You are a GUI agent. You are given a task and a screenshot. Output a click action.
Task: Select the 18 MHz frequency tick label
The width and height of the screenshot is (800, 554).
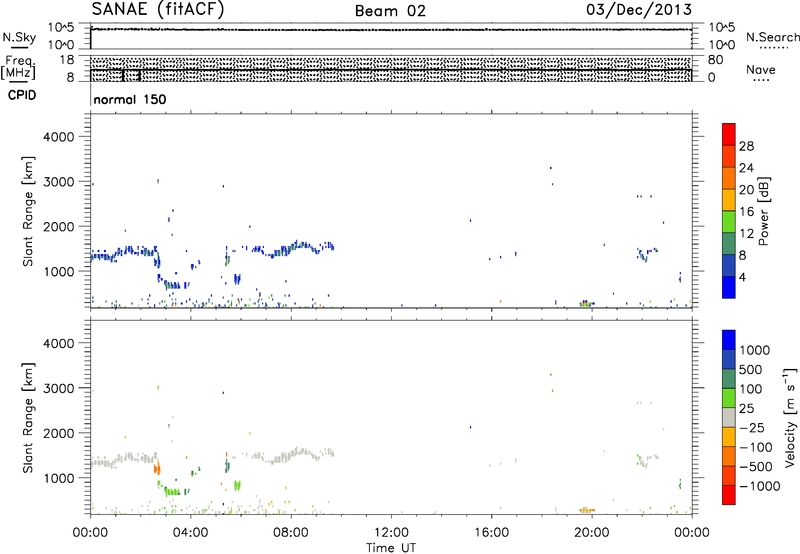[67, 60]
